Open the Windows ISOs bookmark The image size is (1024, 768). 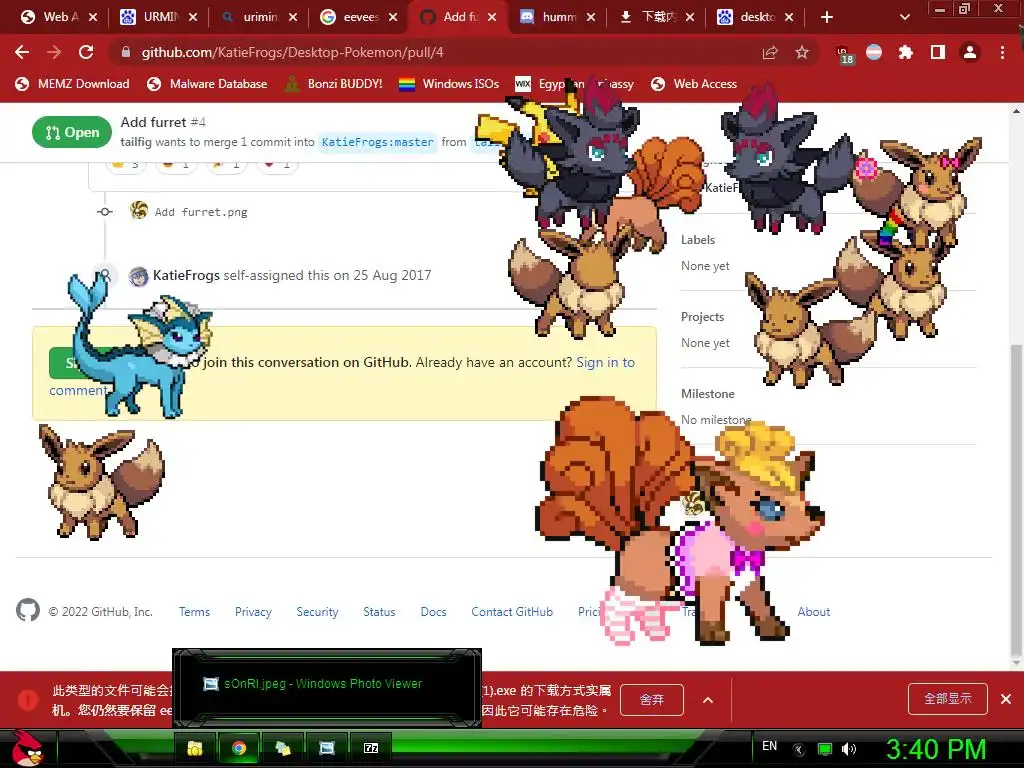pyautogui.click(x=449, y=84)
